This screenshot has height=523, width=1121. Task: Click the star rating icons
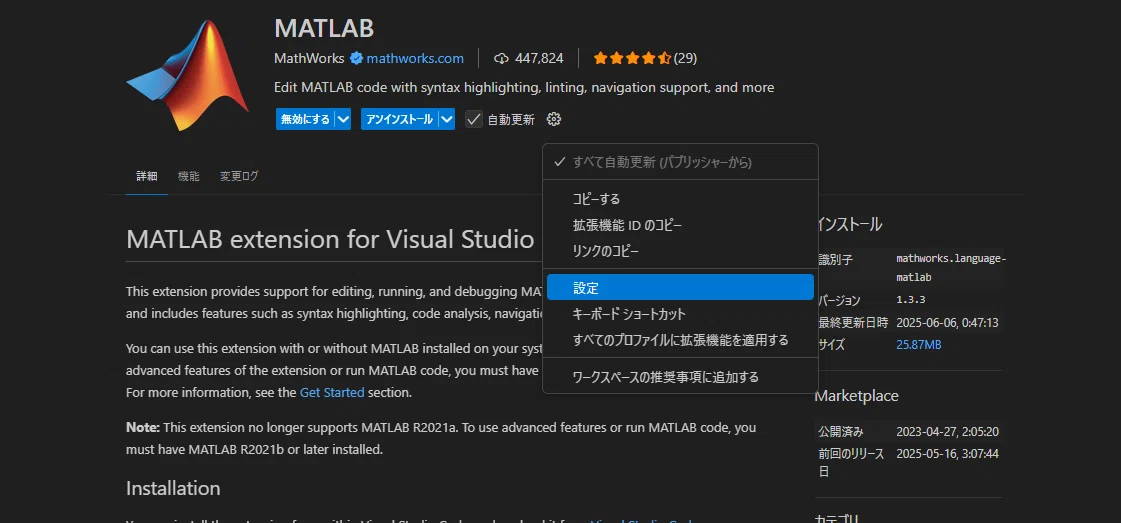pyautogui.click(x=632, y=58)
